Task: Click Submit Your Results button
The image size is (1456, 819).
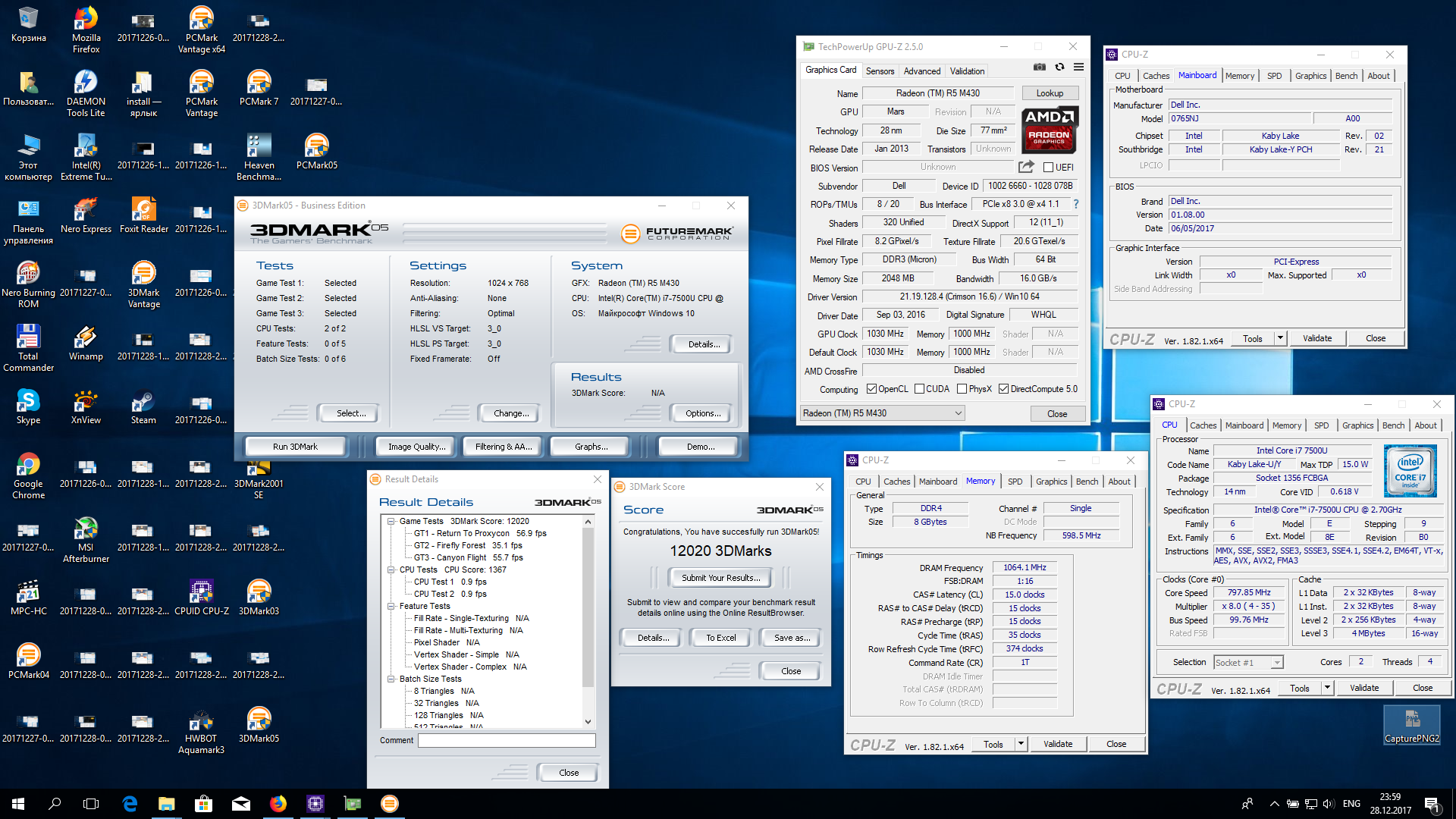Action: (x=720, y=578)
